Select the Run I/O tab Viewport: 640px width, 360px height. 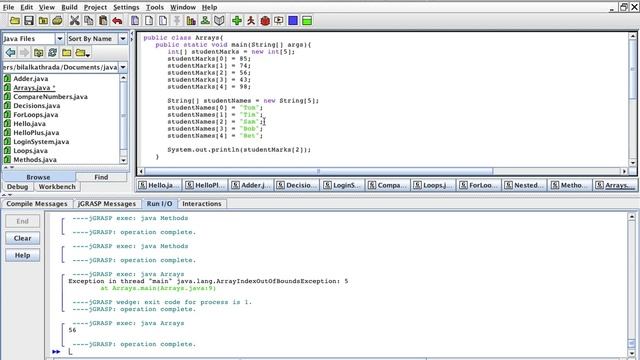click(160, 204)
